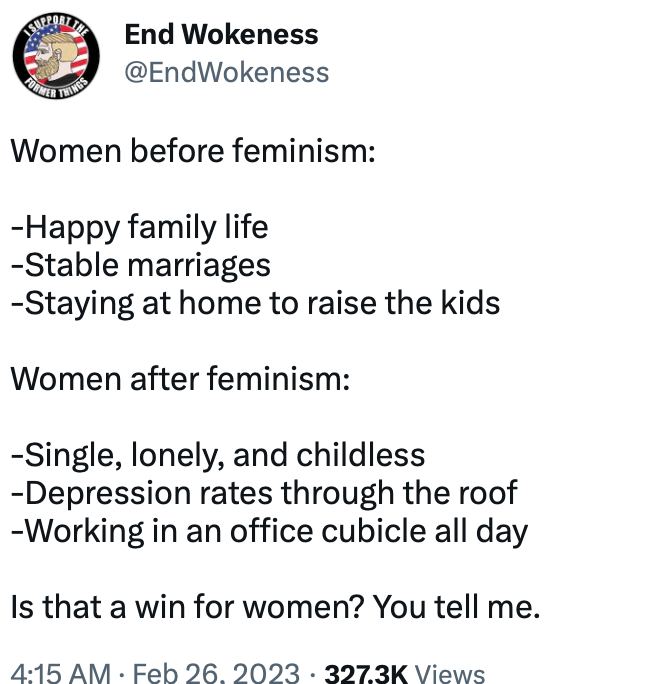Click the End Wokeness display name

(221, 34)
